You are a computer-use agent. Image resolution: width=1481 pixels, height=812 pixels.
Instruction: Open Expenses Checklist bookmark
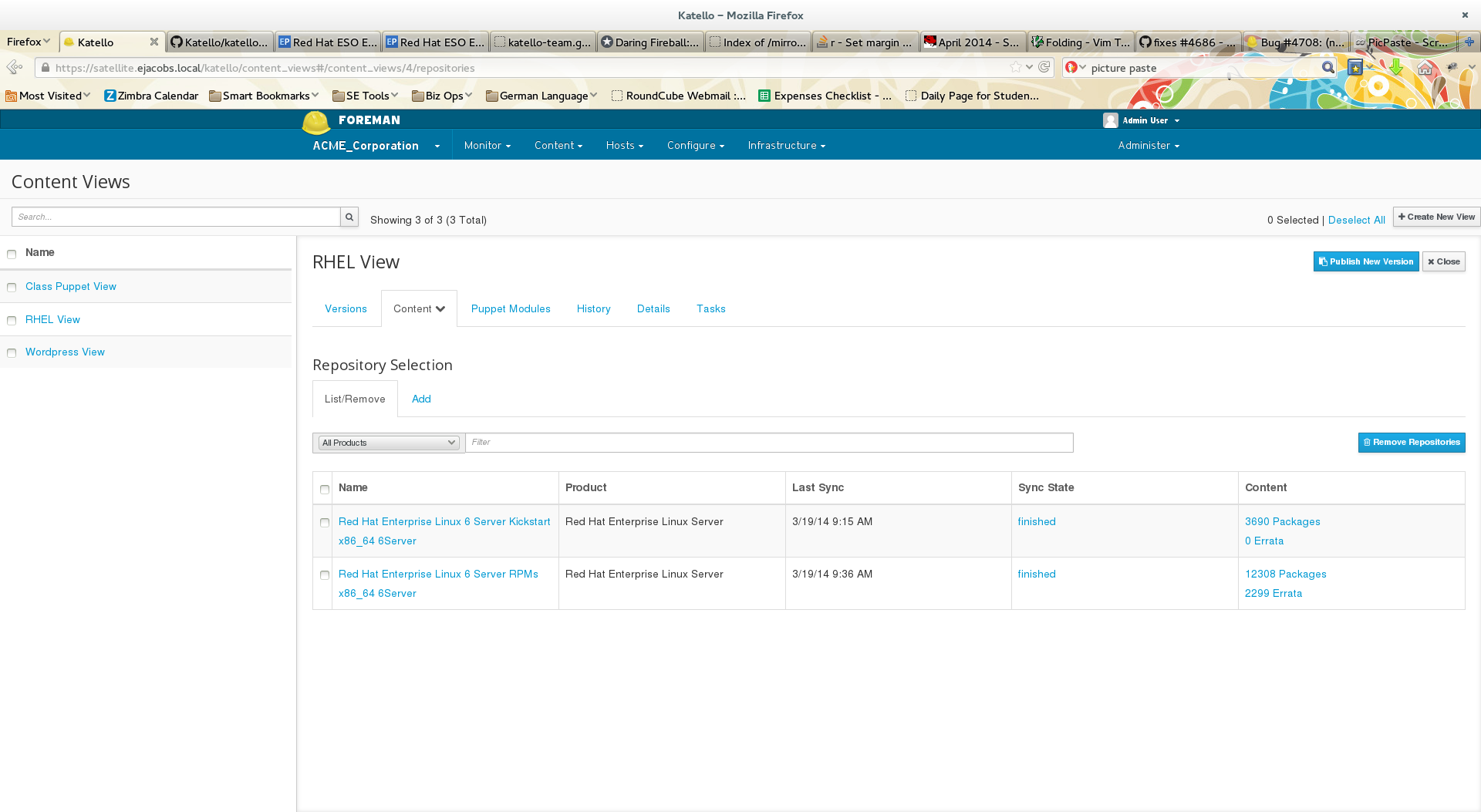(825, 96)
